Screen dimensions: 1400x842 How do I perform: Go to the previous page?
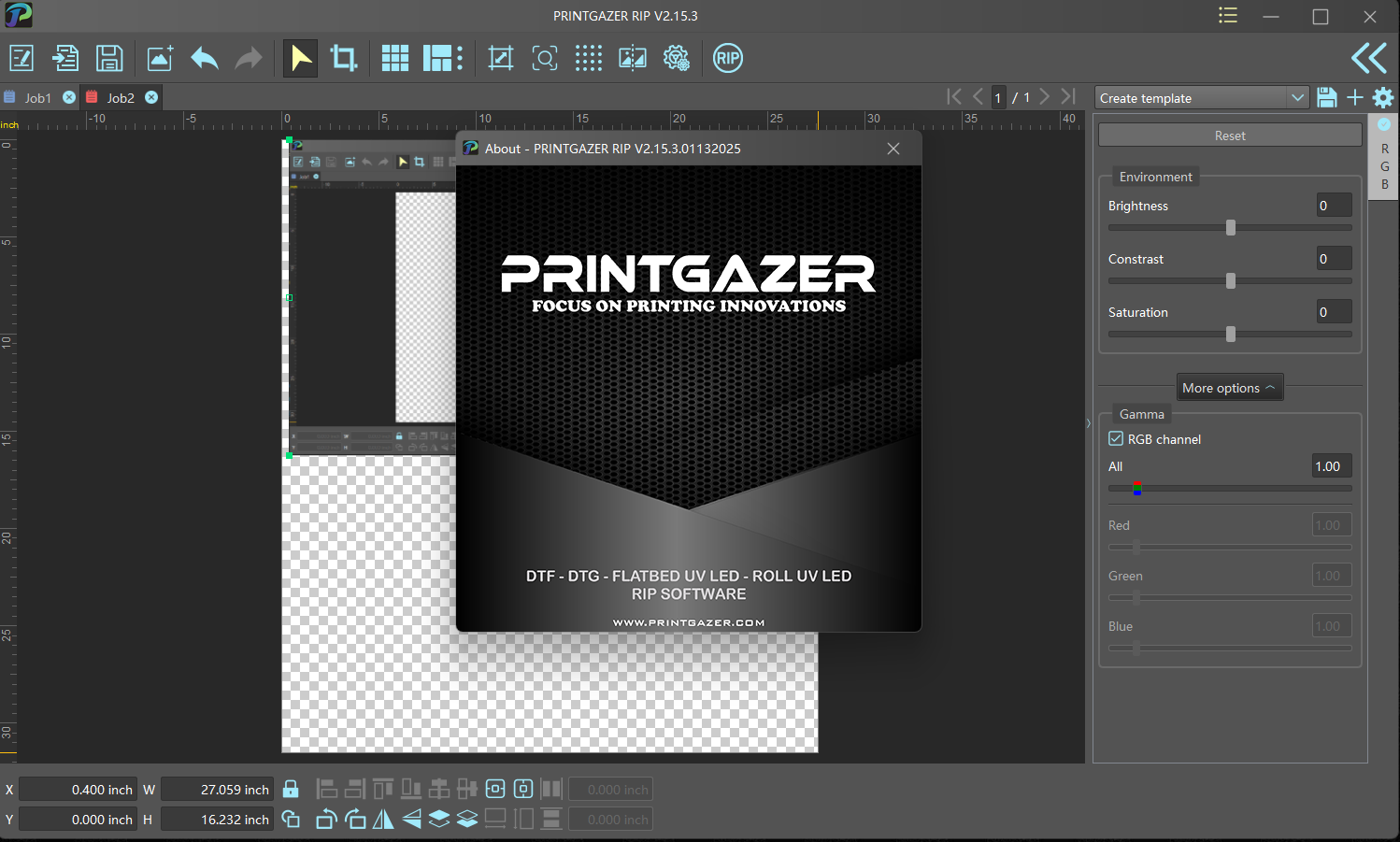[x=978, y=97]
